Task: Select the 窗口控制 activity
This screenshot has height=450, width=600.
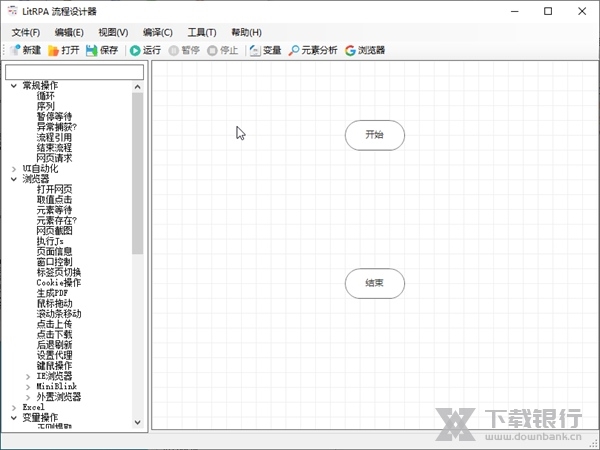Action: (x=54, y=262)
